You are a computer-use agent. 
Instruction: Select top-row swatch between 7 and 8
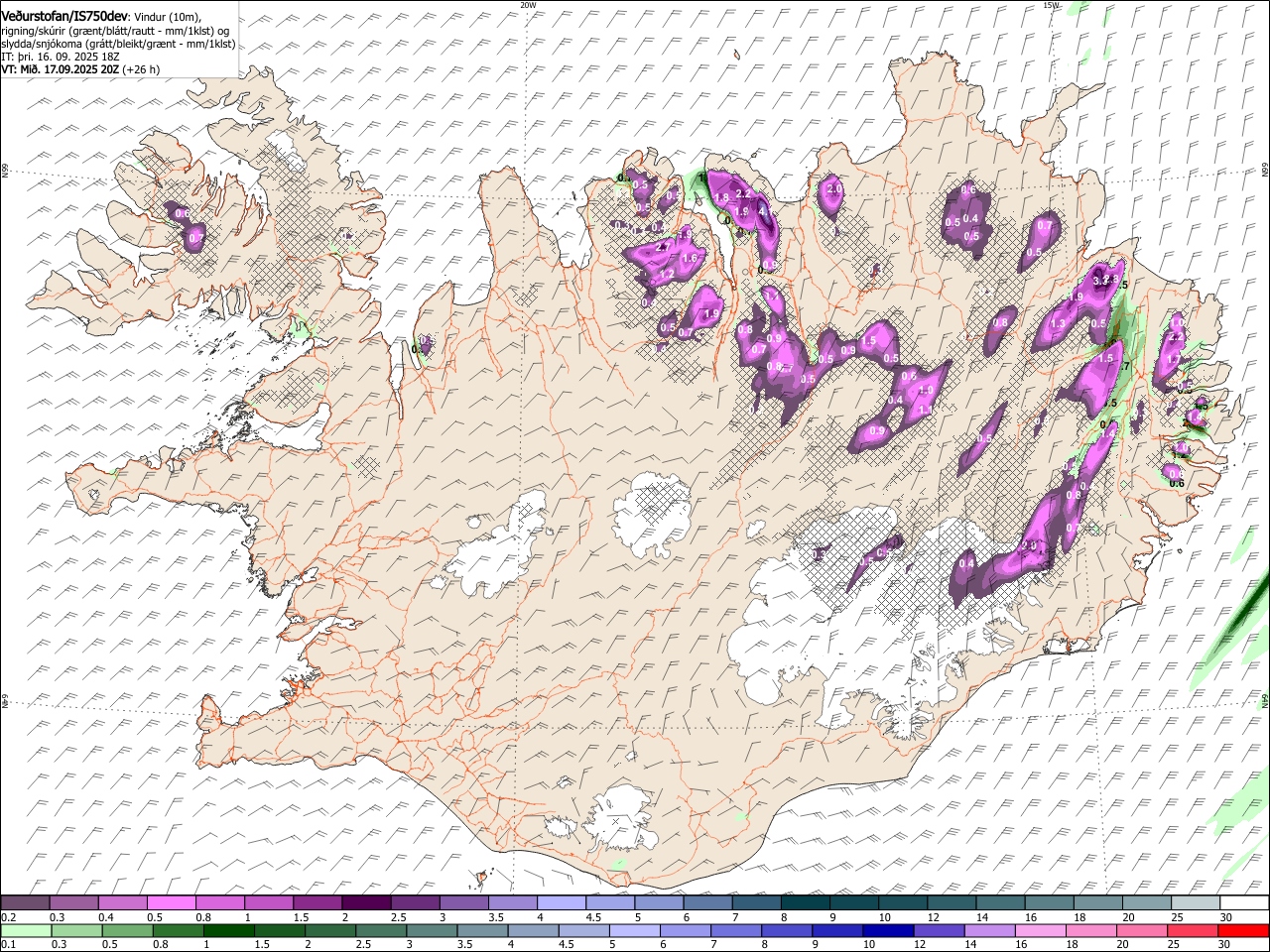coord(757,903)
